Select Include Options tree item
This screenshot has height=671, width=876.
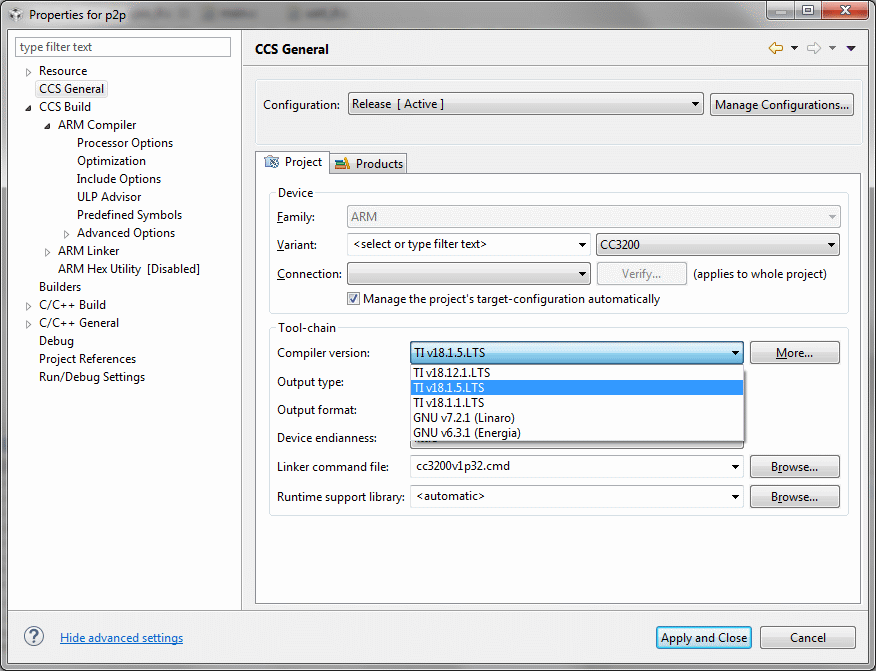[118, 179]
